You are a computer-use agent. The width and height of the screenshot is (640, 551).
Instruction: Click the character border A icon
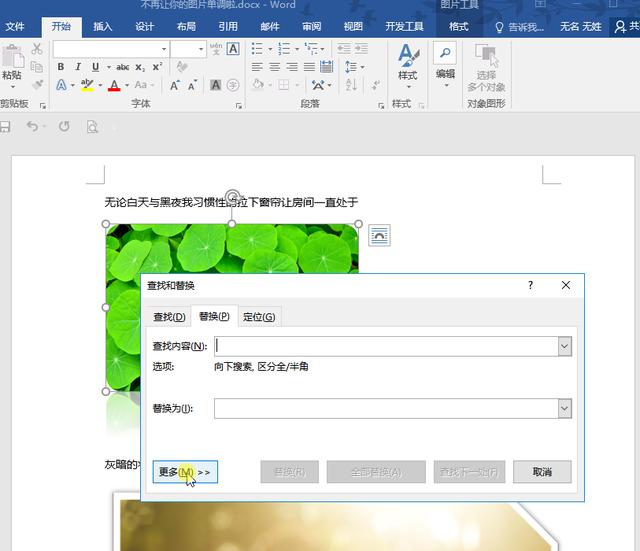[233, 49]
